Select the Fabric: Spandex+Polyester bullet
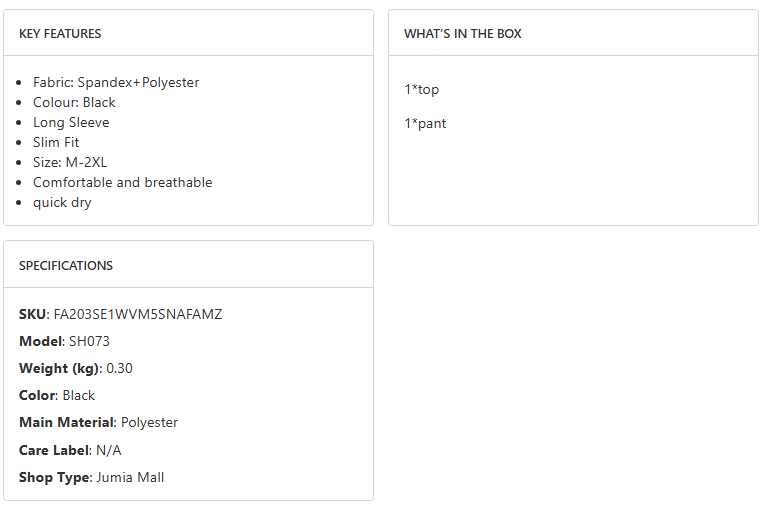This screenshot has width=765, height=508. (x=116, y=83)
